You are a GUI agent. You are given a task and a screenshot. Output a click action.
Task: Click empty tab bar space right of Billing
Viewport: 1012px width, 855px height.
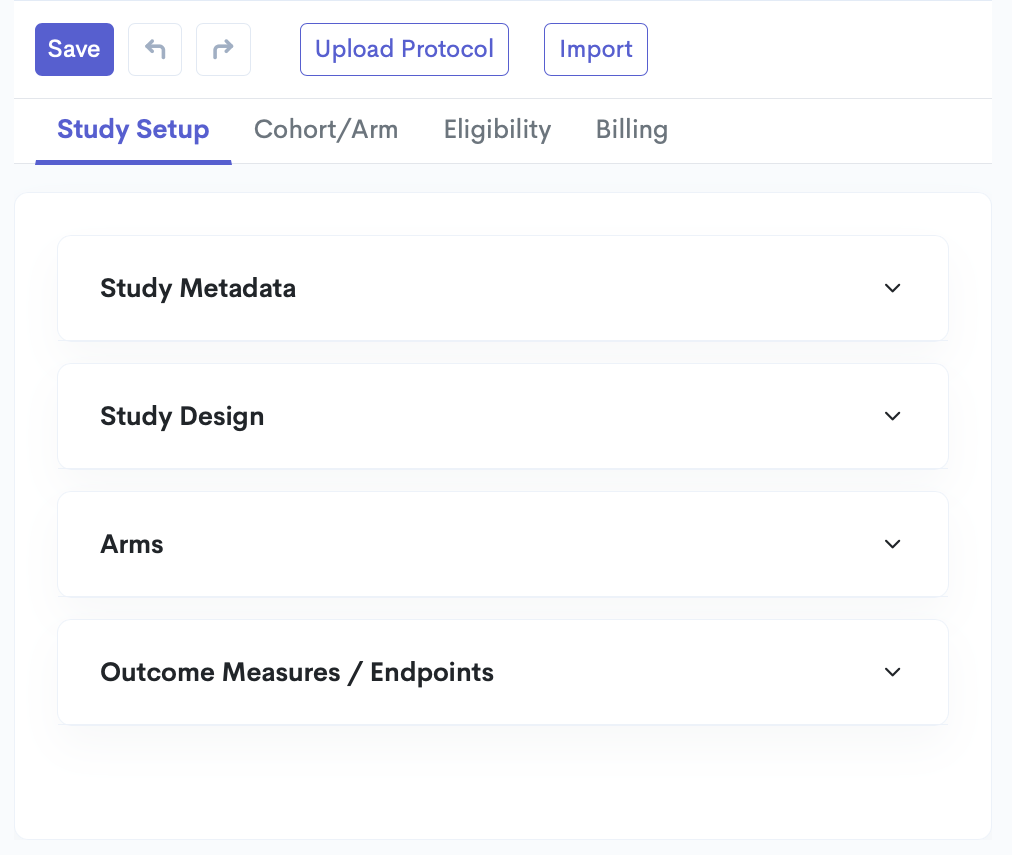pyautogui.click(x=830, y=130)
